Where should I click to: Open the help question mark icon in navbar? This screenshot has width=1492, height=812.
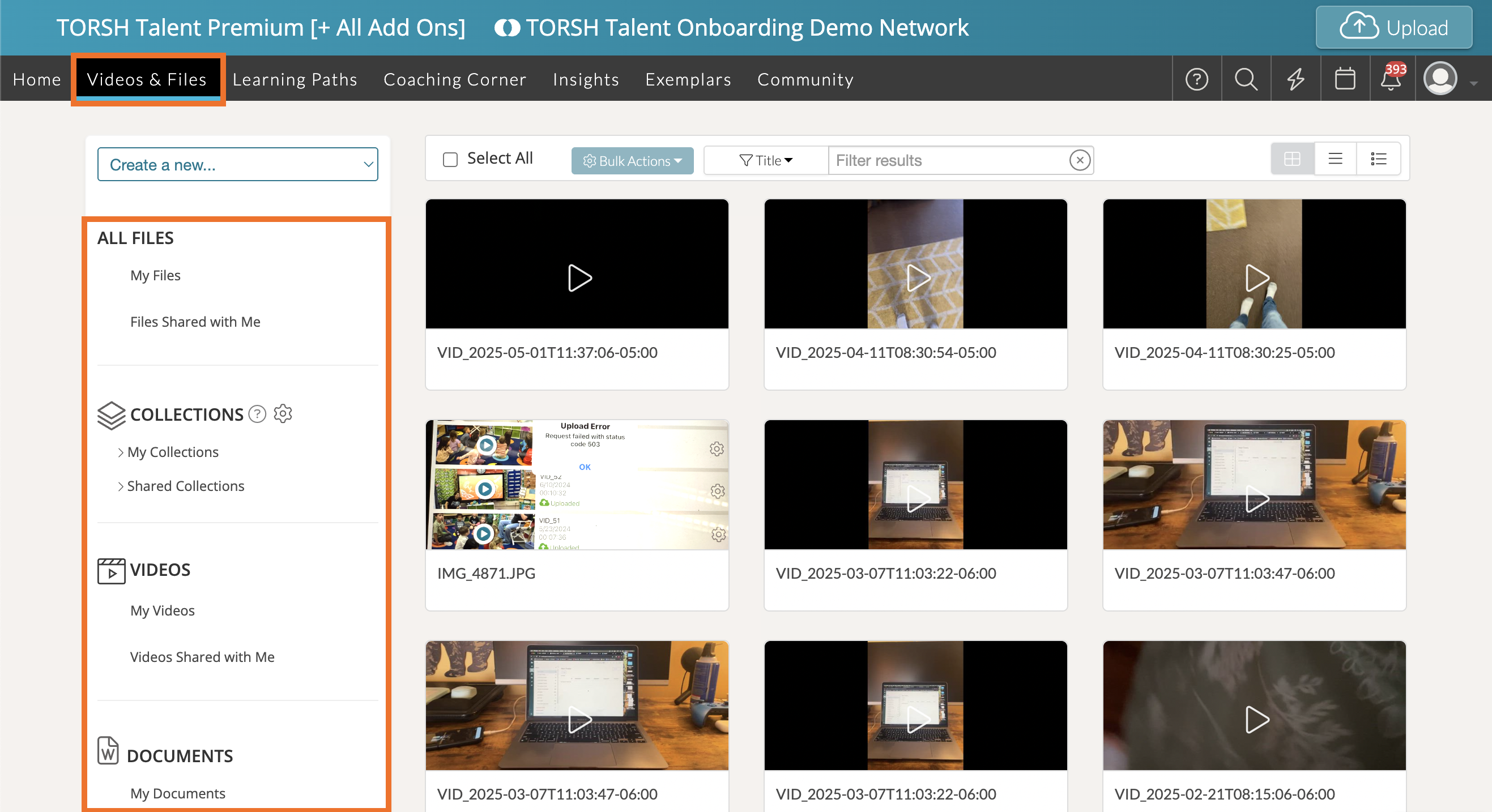(1197, 79)
